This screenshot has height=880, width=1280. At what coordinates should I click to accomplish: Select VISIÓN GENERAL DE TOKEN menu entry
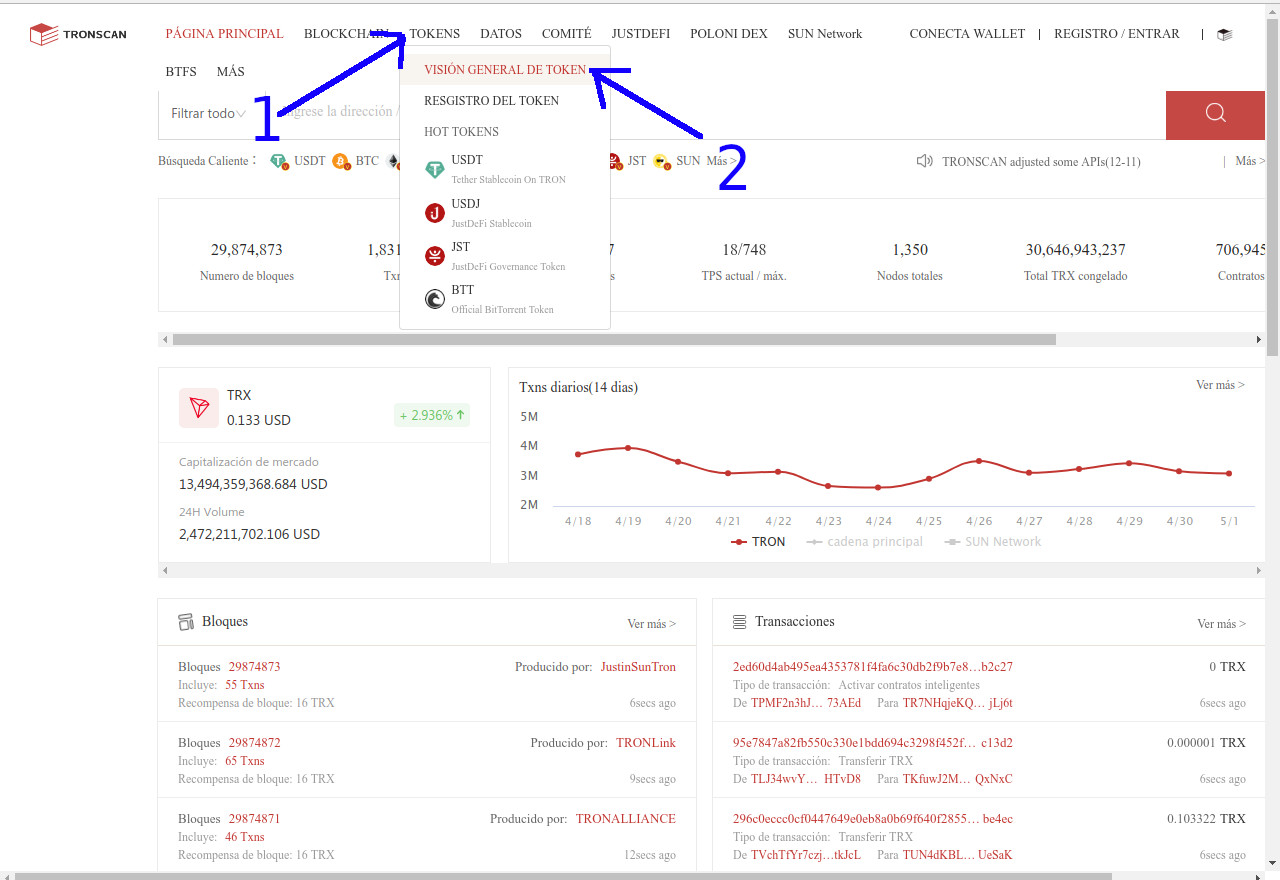(505, 70)
